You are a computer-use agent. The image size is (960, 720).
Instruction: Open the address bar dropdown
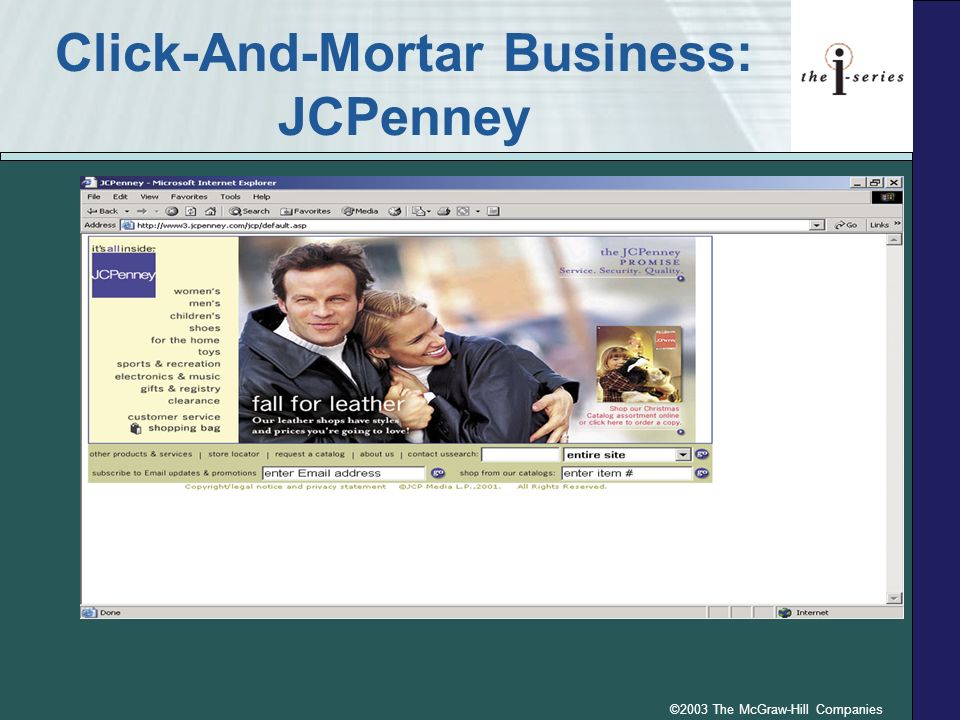tap(817, 225)
